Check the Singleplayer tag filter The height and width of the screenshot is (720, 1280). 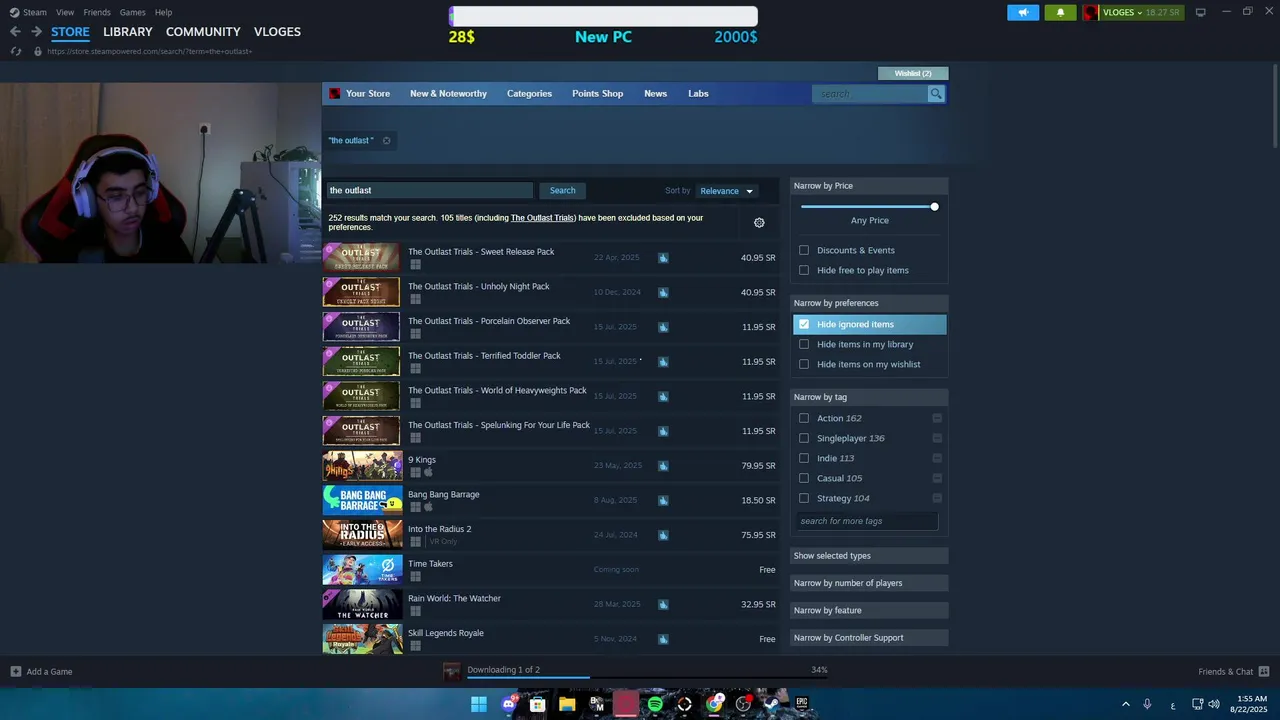(x=804, y=438)
